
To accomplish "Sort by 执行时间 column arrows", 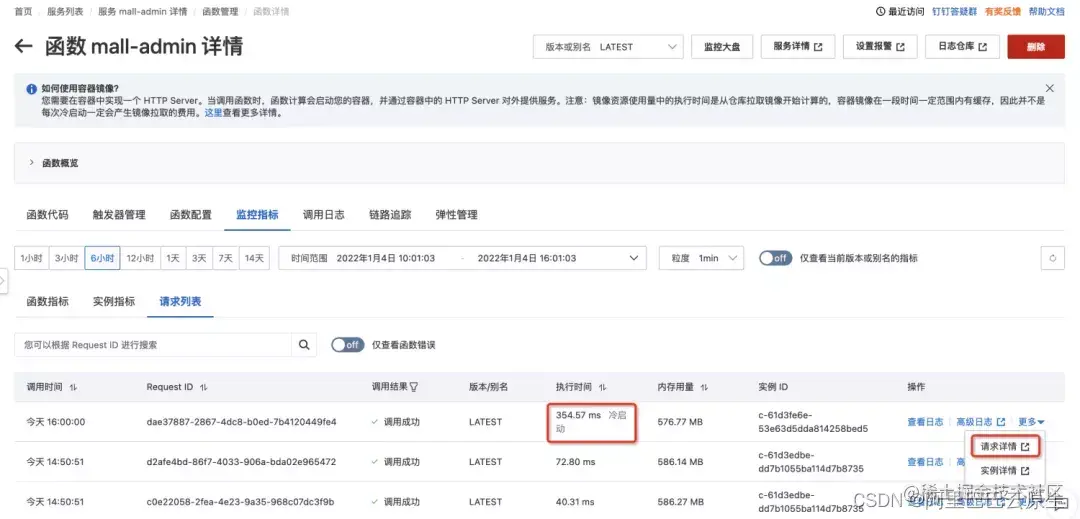I will (603, 388).
